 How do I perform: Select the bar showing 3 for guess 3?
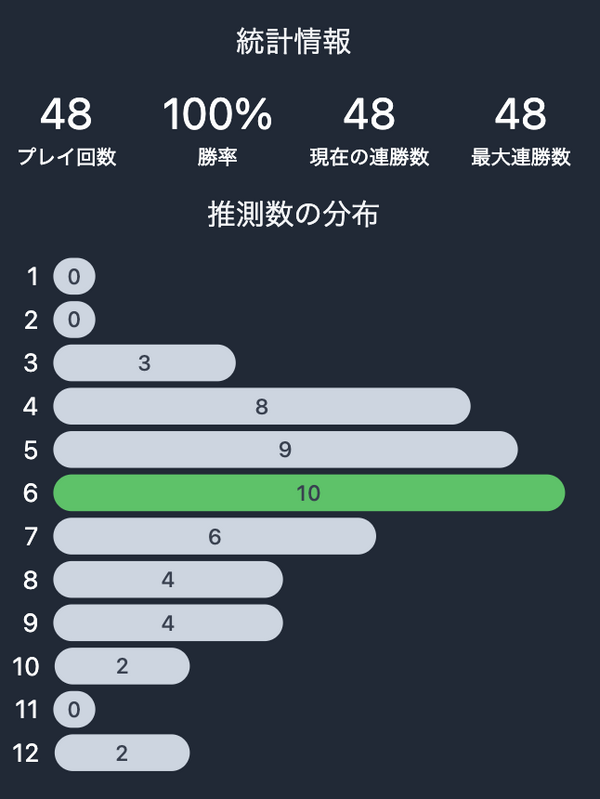[x=145, y=363]
